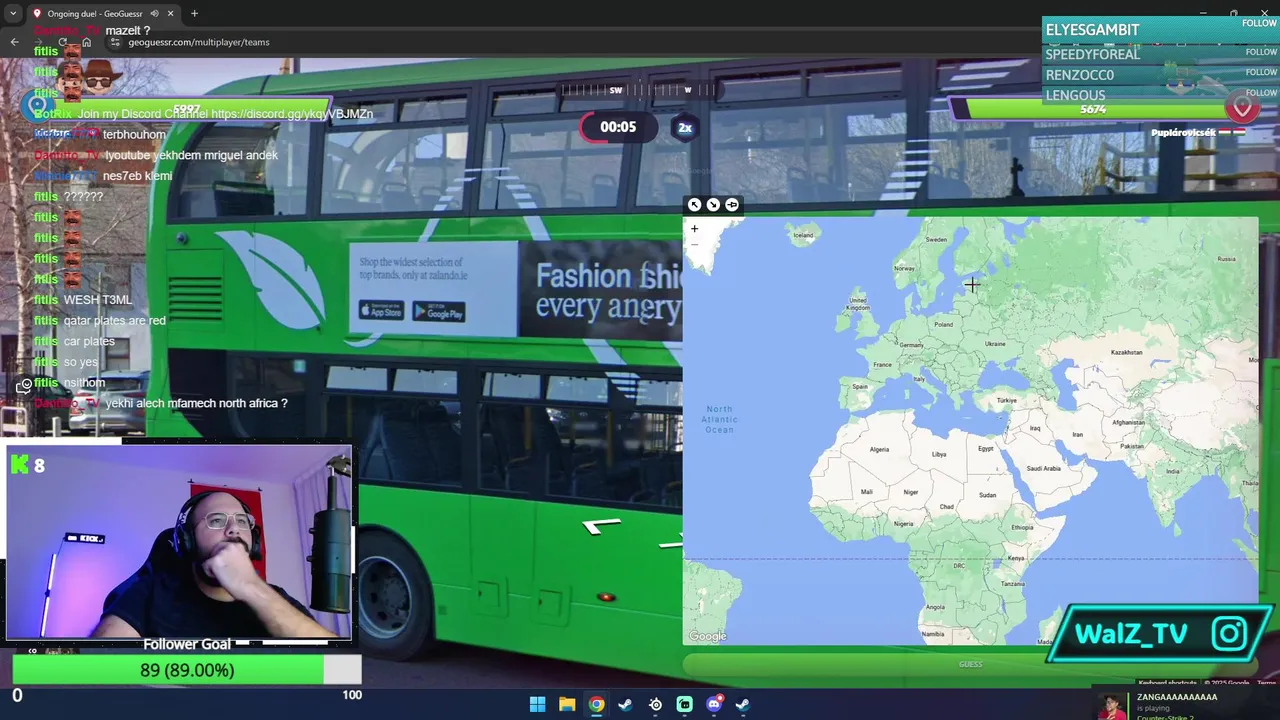
Task: Click the opponent red heart avatar icon
Action: click(1243, 107)
